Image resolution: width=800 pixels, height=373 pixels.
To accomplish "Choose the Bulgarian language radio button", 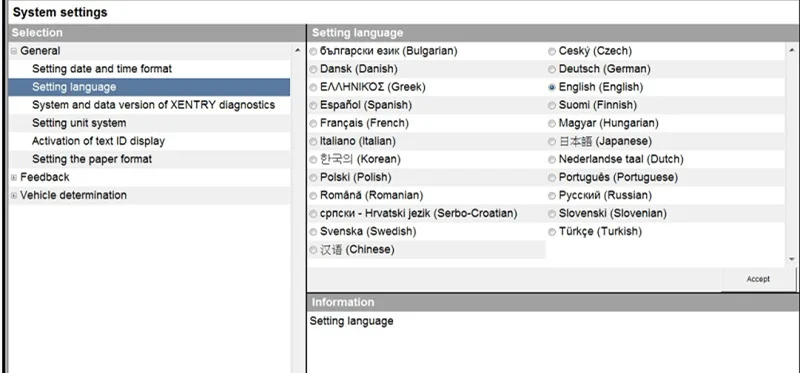I will pyautogui.click(x=313, y=51).
